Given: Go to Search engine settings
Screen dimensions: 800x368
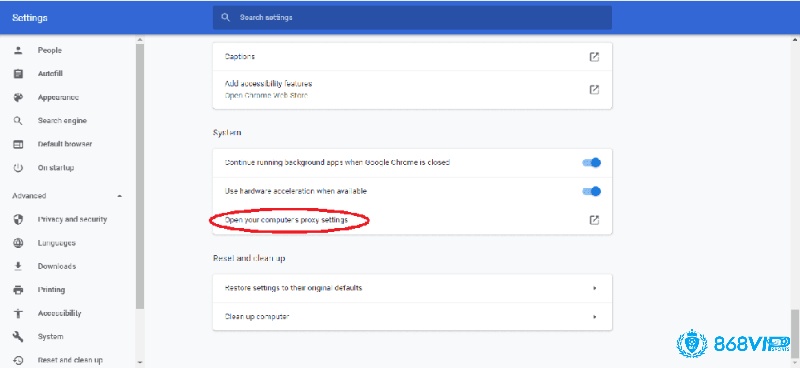Looking at the screenshot, I should click(x=62, y=121).
